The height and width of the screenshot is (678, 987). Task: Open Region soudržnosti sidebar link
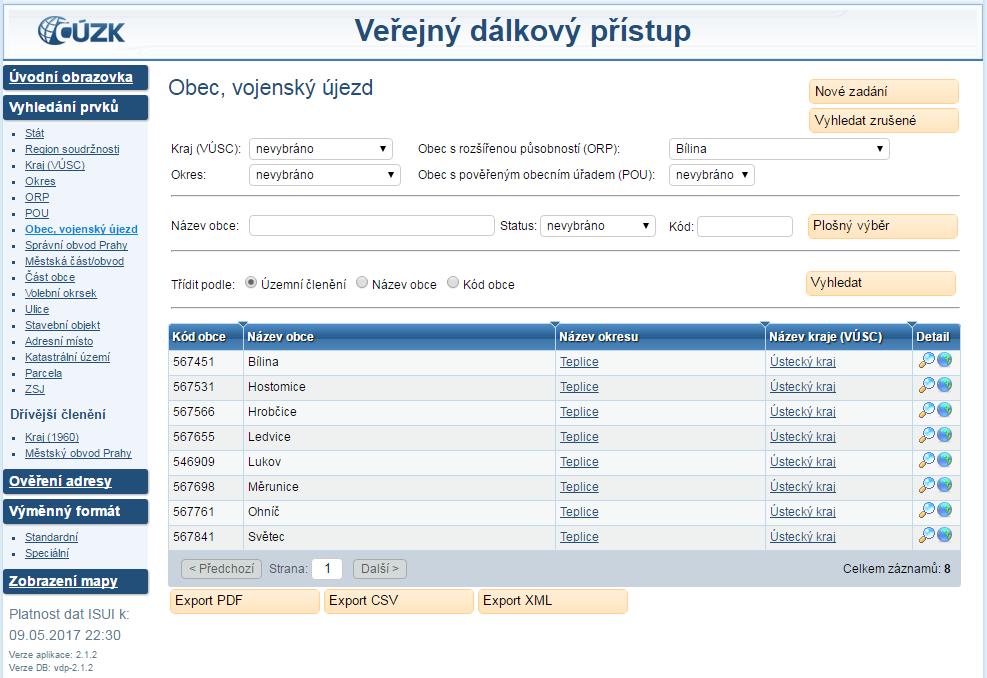72,149
